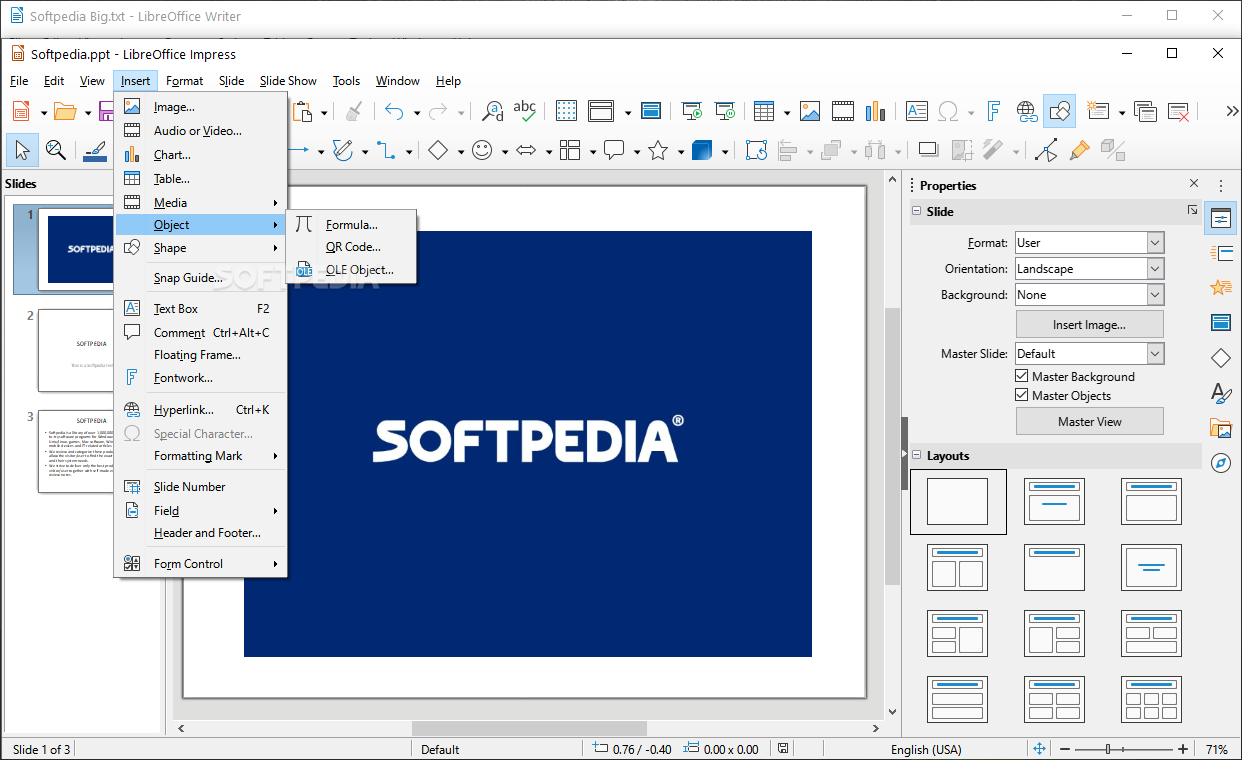Image resolution: width=1242 pixels, height=760 pixels.
Task: Click the Insert Table grid icon in the toolbar
Action: click(x=764, y=111)
